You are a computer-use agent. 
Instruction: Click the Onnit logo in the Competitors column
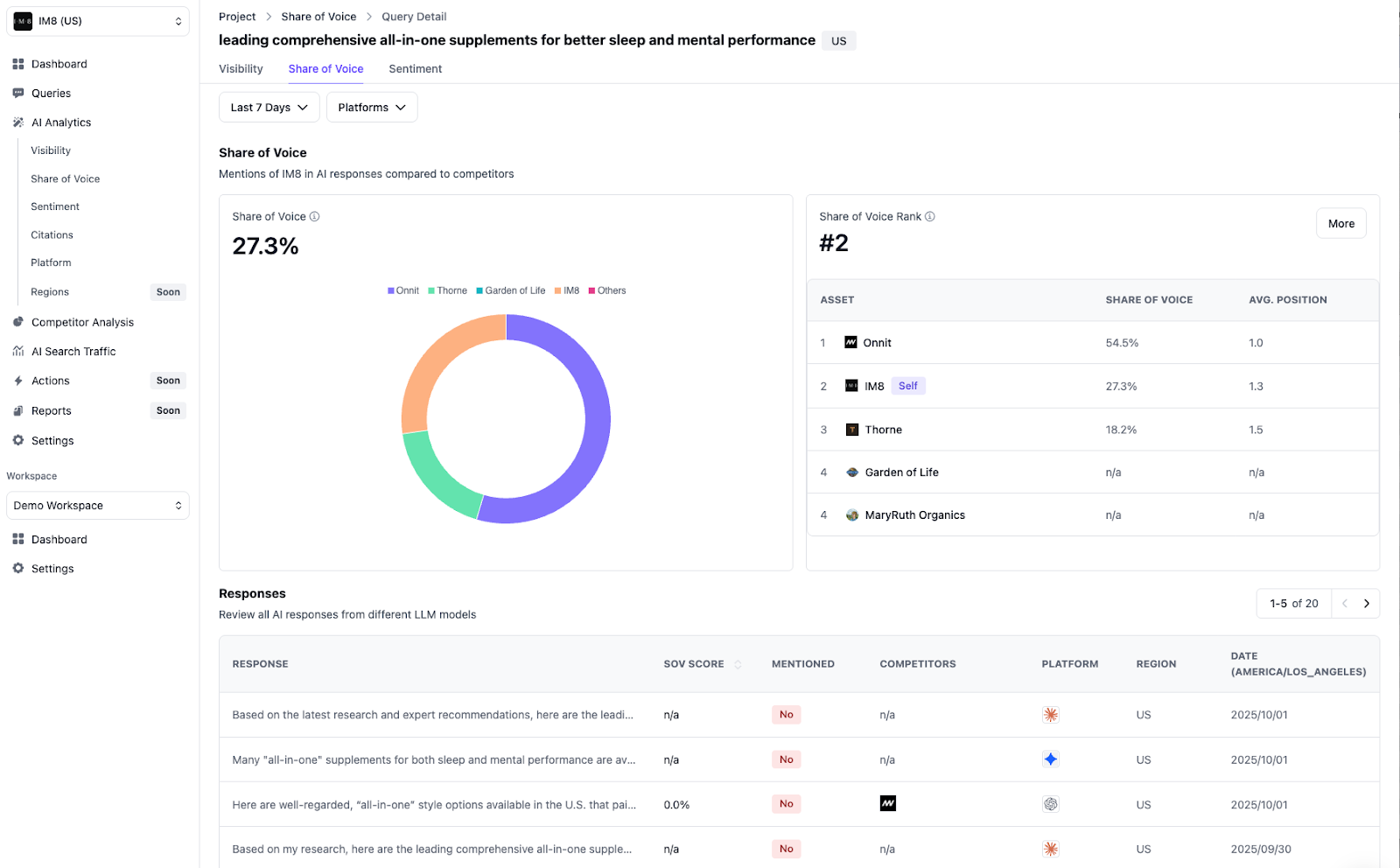pyautogui.click(x=887, y=804)
